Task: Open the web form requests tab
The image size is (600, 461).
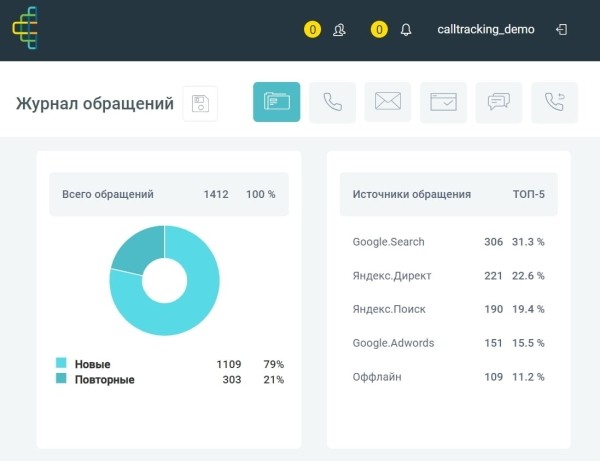Action: tap(443, 102)
